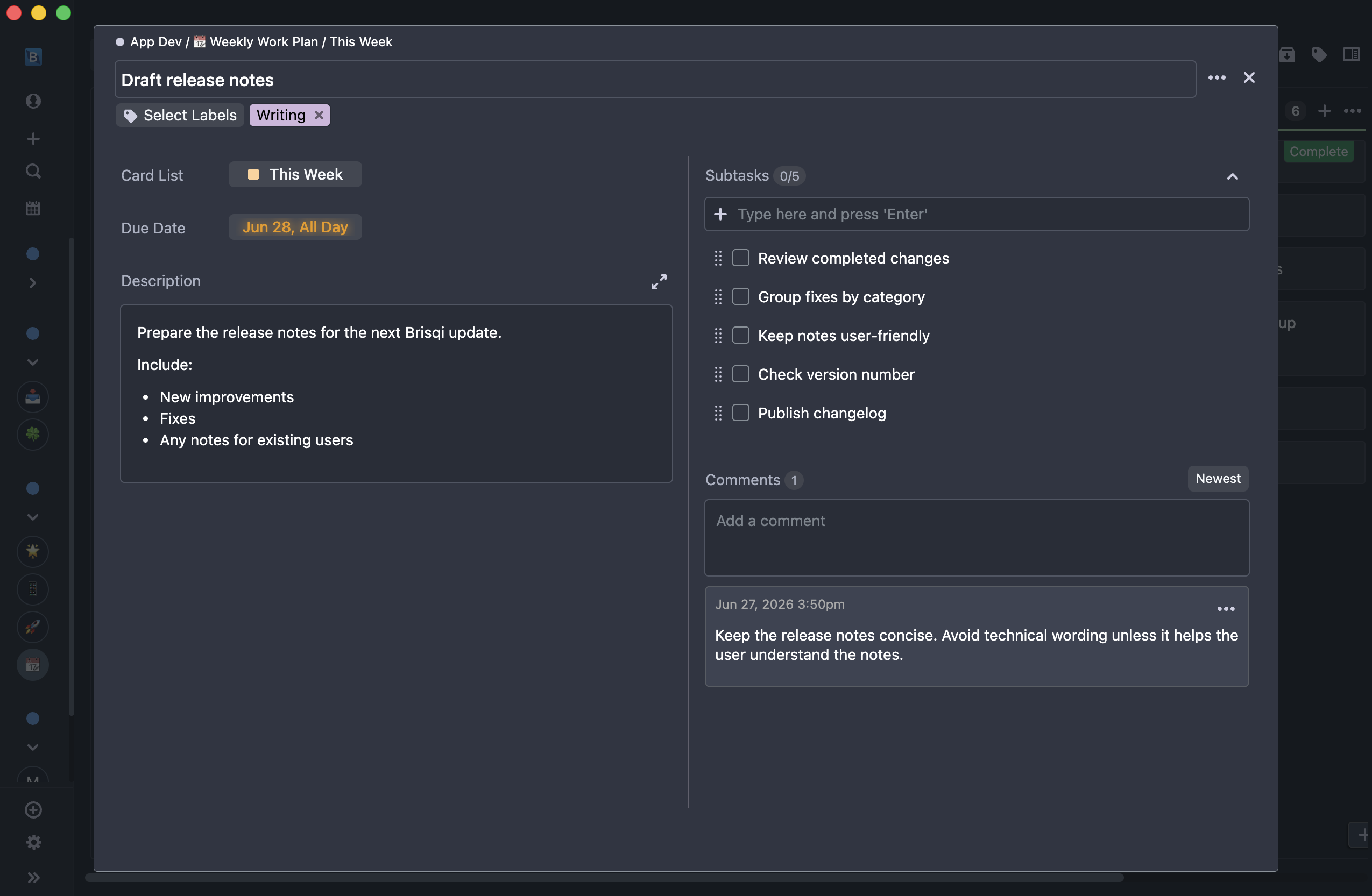Click the new subtask 'Type here' input field
The image size is (1372, 896).
pos(977,215)
